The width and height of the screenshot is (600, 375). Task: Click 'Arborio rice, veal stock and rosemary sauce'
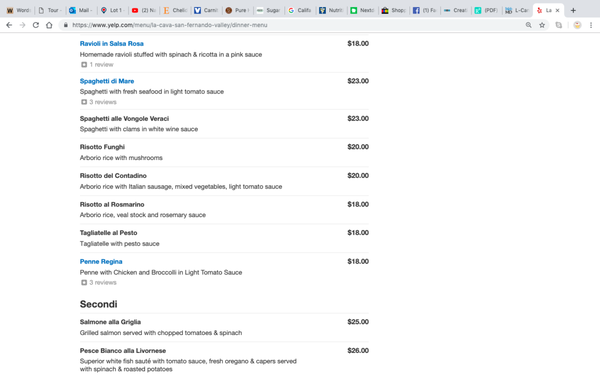[143, 215]
